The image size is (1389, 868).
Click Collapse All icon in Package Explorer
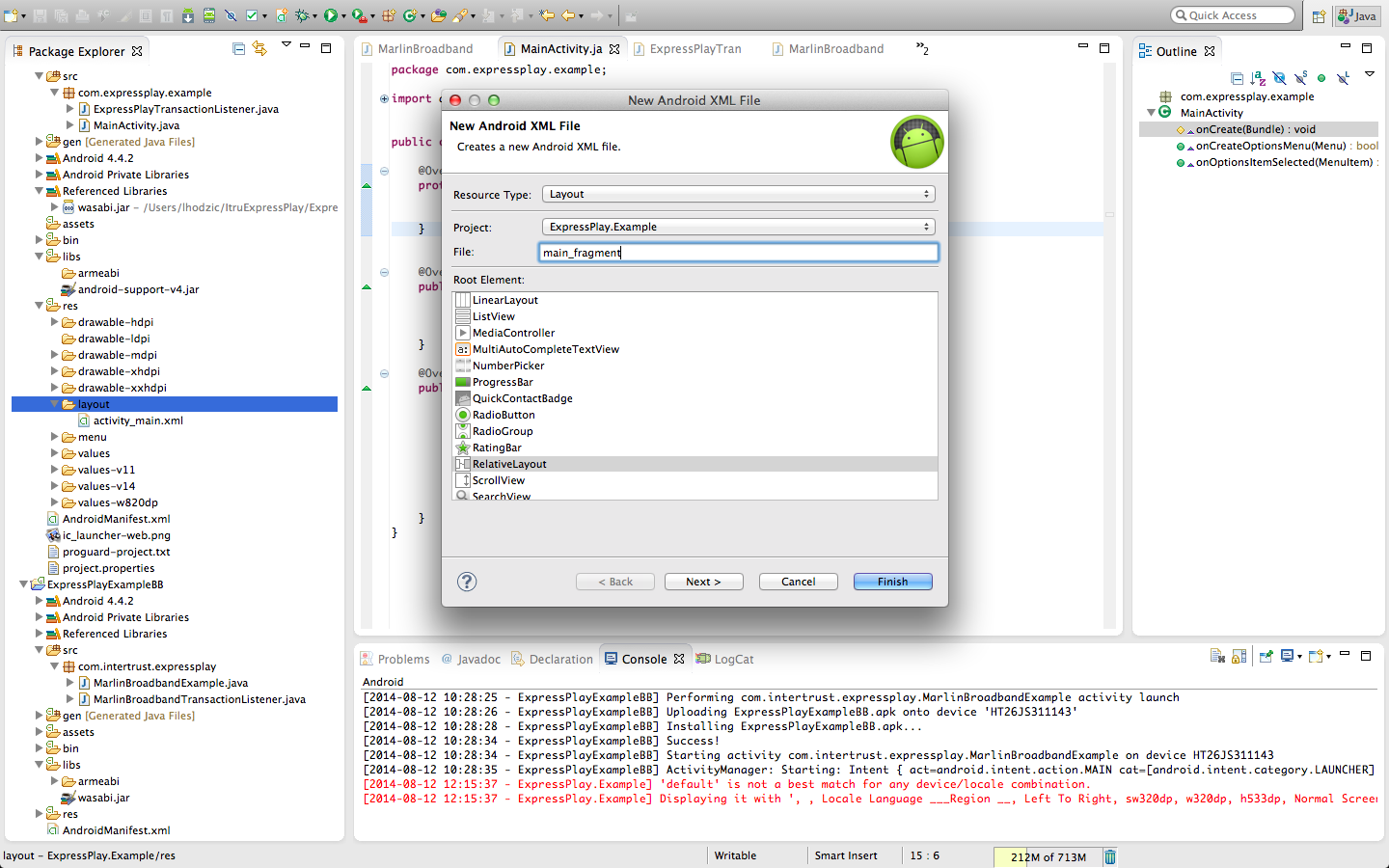(238, 49)
